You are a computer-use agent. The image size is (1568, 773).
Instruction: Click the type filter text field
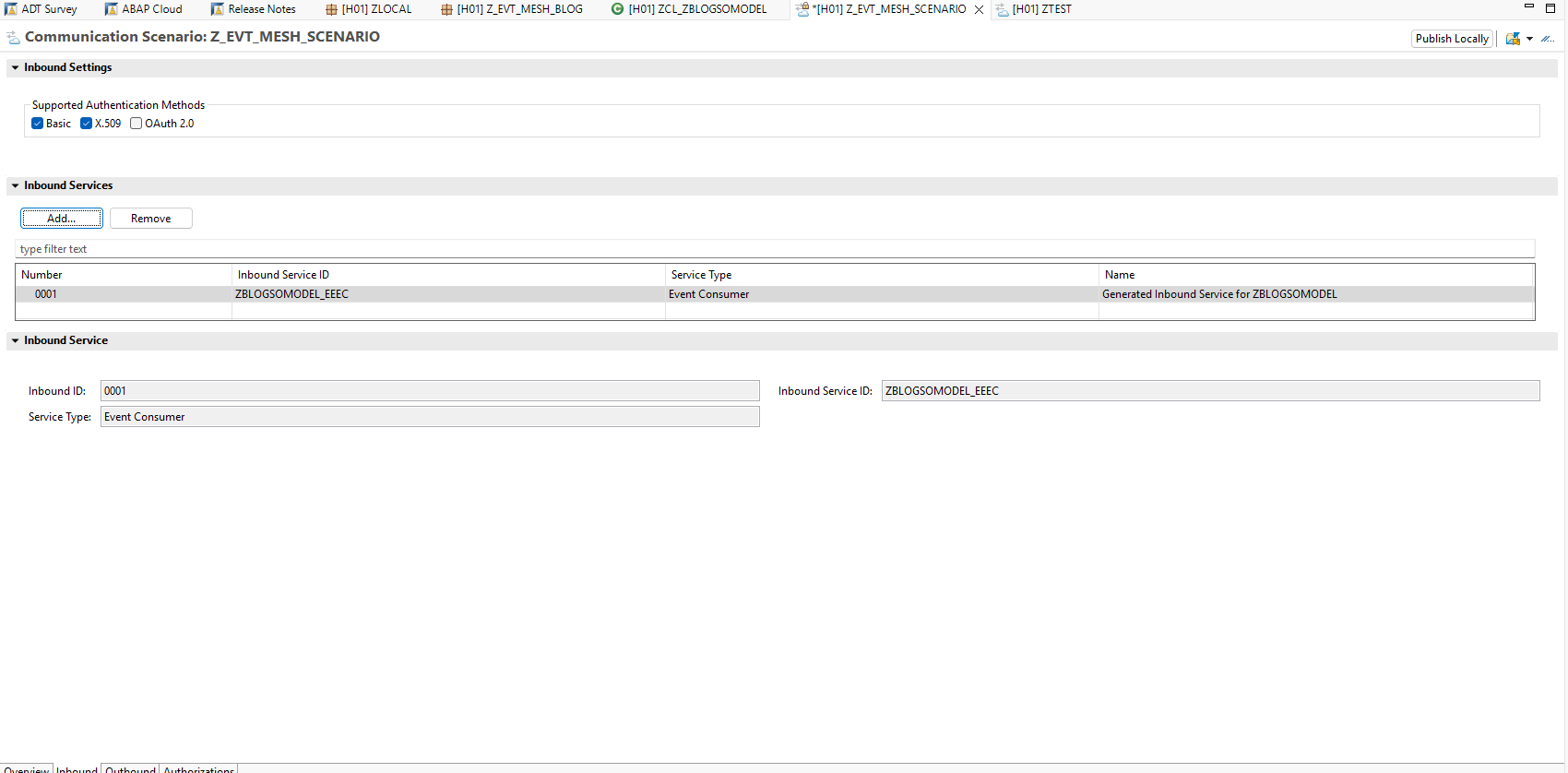tap(775, 249)
